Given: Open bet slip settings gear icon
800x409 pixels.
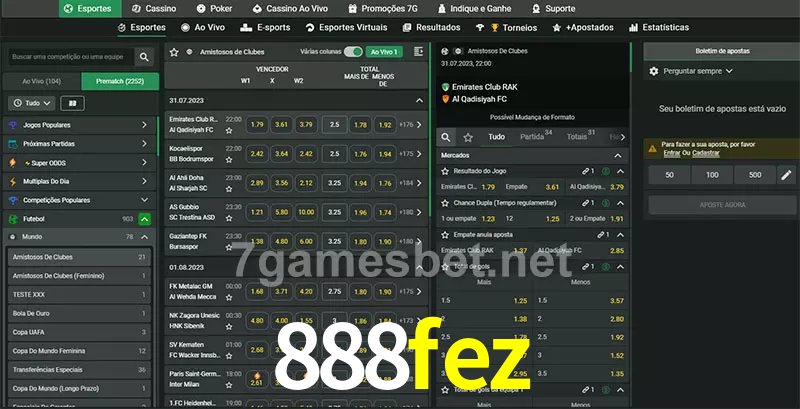Looking at the screenshot, I should [x=654, y=71].
